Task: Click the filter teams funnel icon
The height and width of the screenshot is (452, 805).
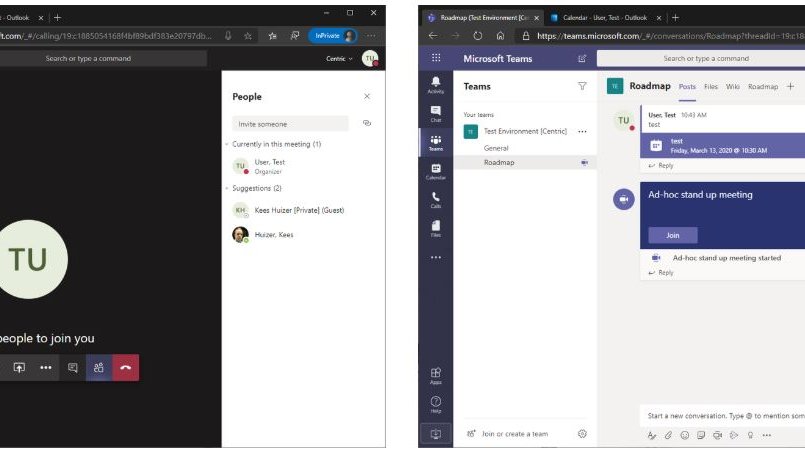Action: (x=582, y=86)
